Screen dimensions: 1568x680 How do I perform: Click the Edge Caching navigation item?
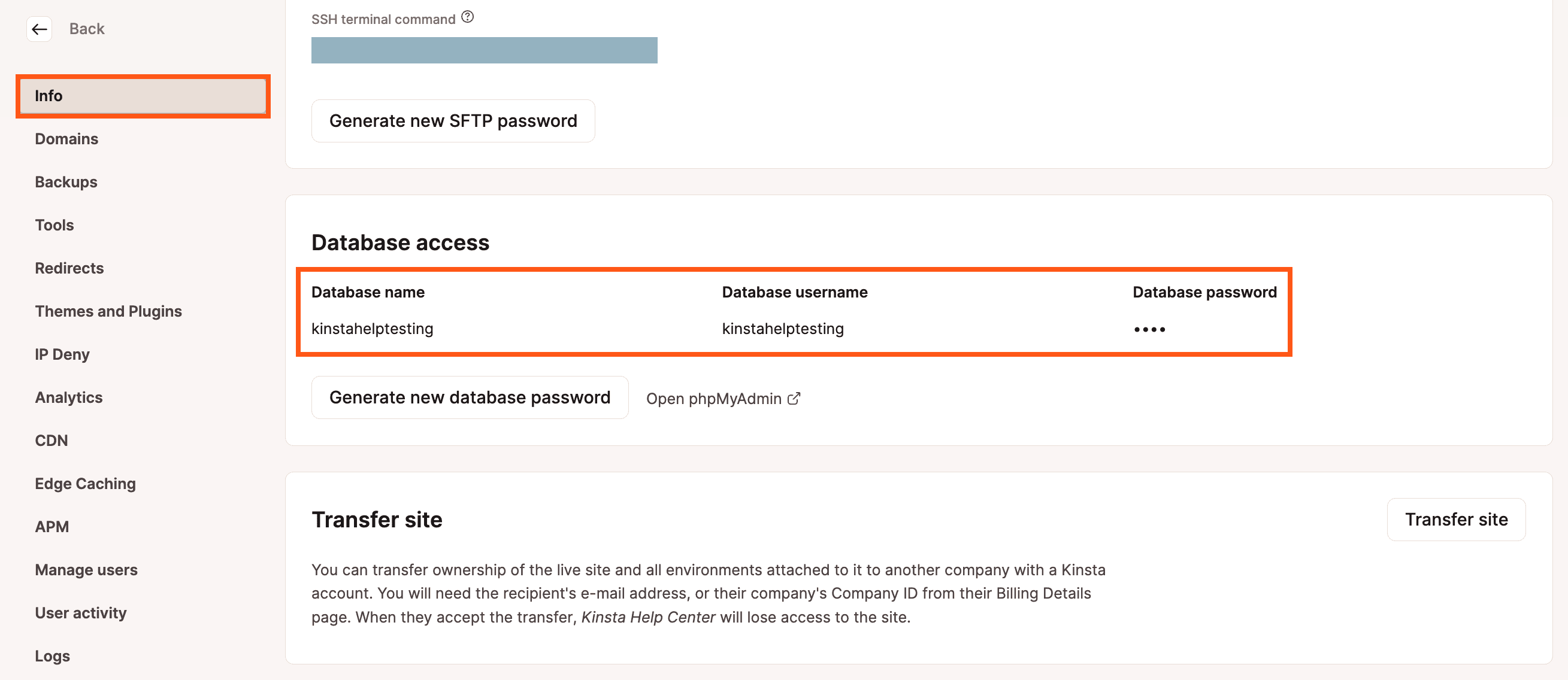[85, 483]
